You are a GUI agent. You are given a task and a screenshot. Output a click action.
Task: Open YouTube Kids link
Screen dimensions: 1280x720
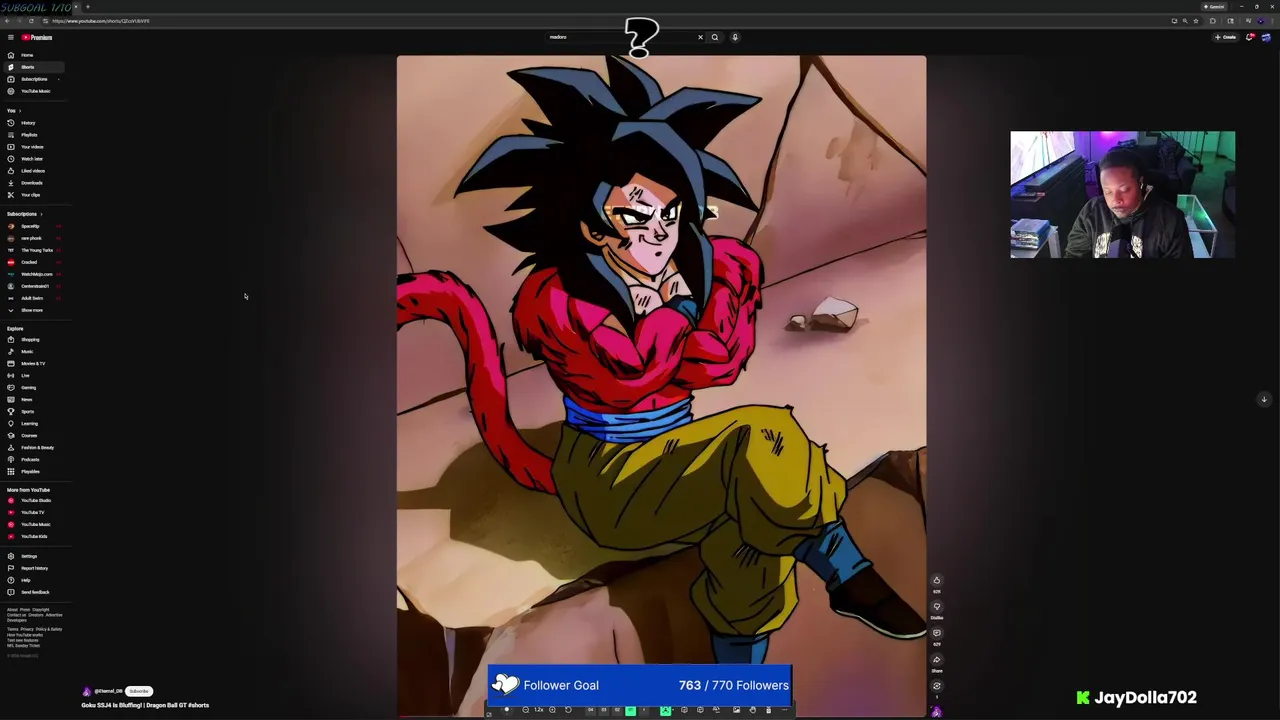tap(34, 537)
